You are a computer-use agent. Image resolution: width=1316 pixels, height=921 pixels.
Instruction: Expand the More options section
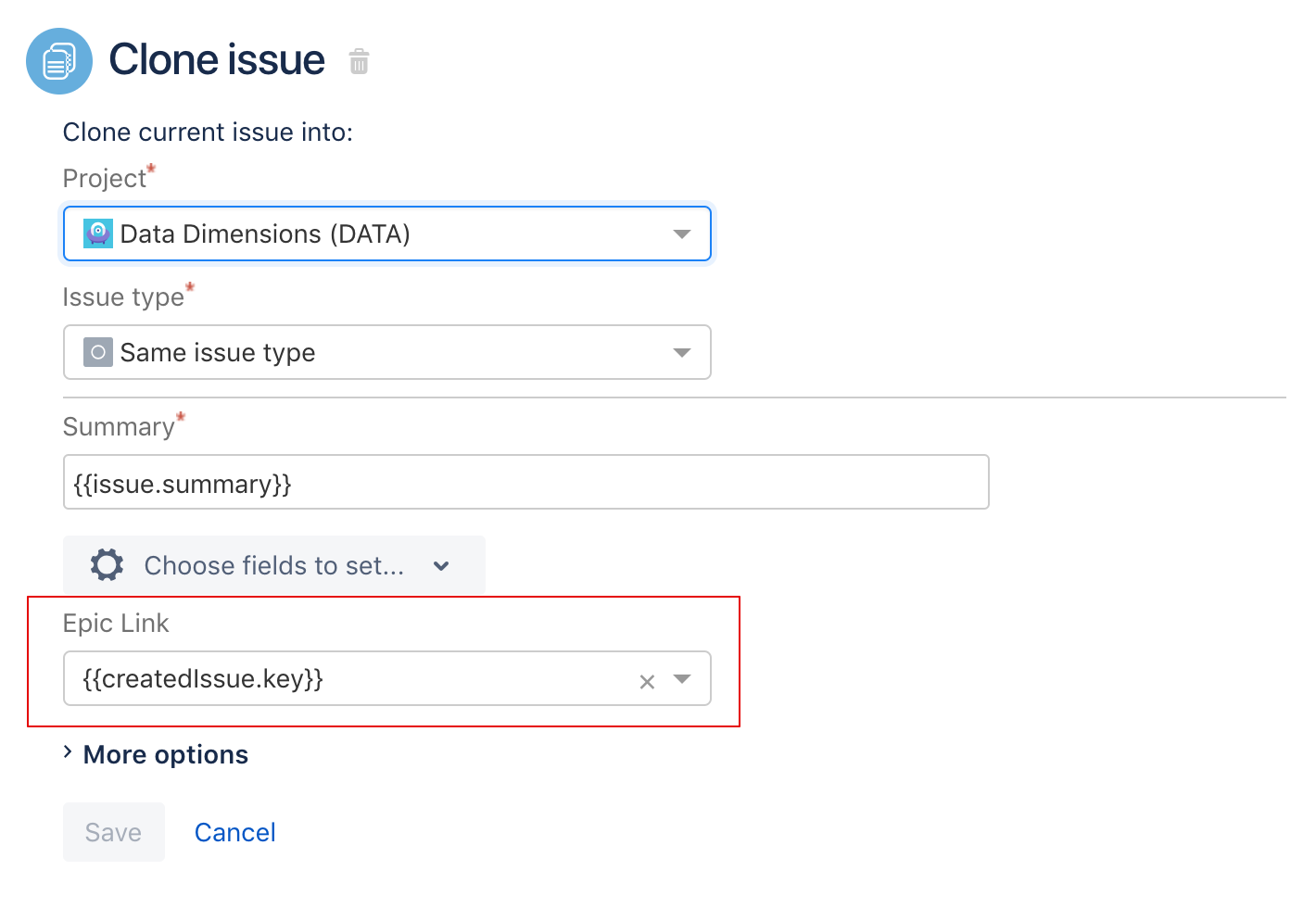point(165,754)
